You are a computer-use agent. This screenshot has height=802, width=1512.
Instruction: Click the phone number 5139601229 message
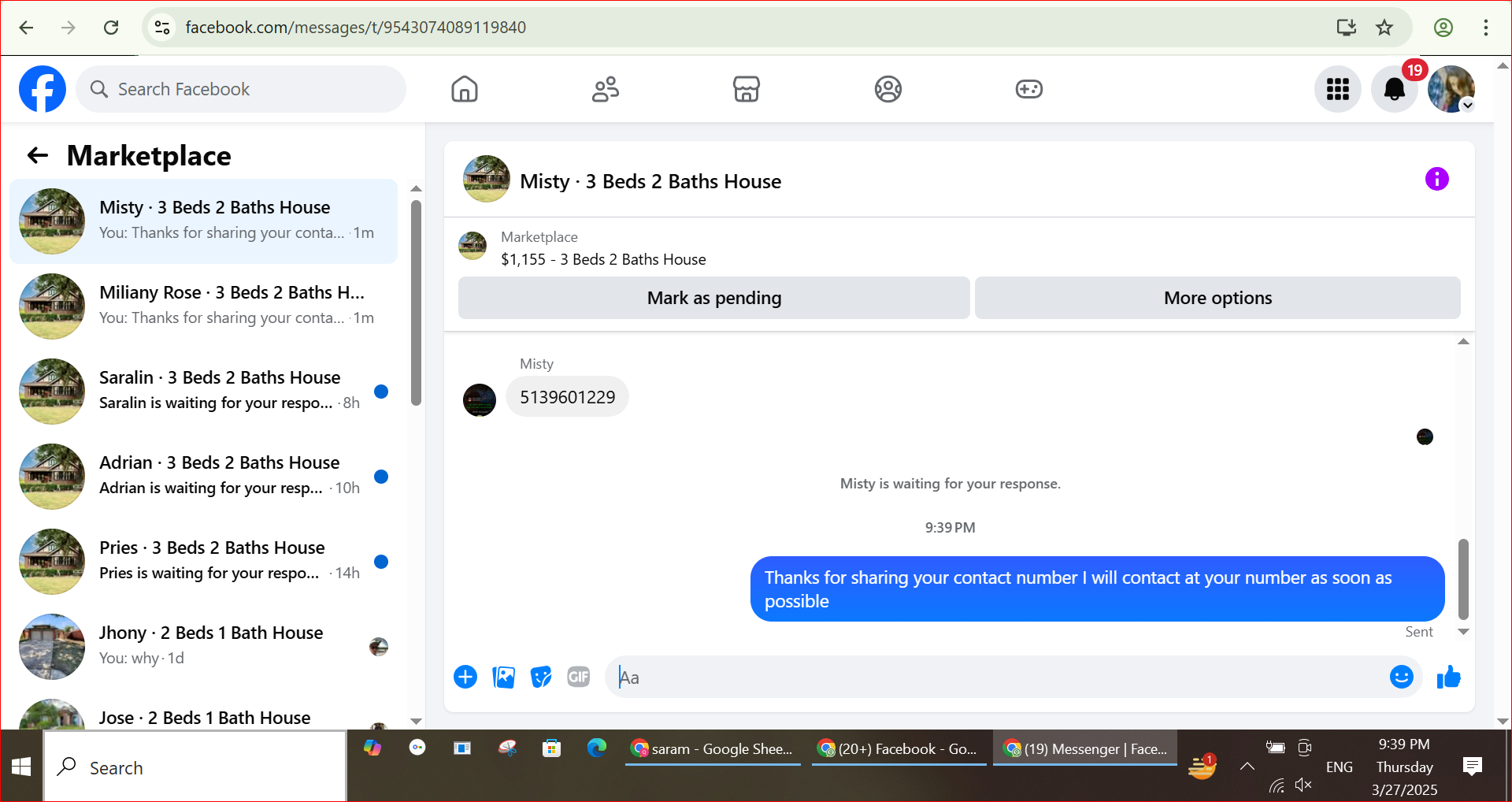coord(567,397)
